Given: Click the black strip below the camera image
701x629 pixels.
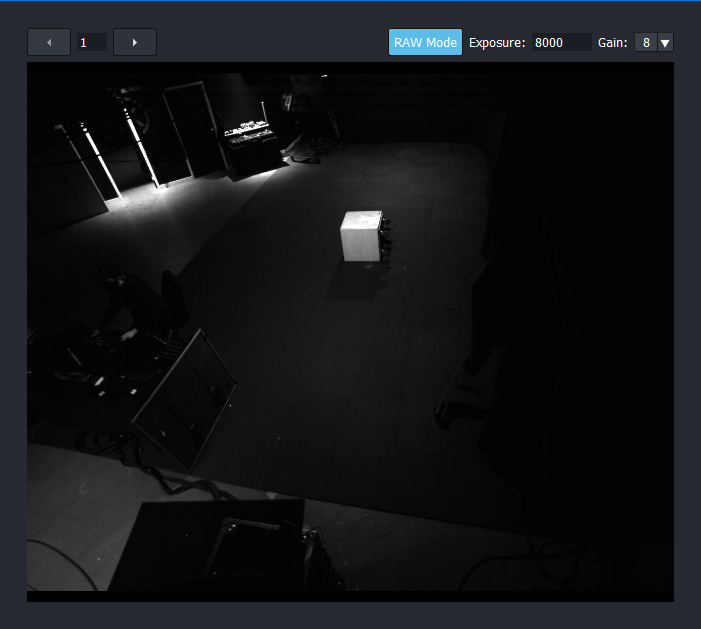Looking at the screenshot, I should tap(350, 596).
